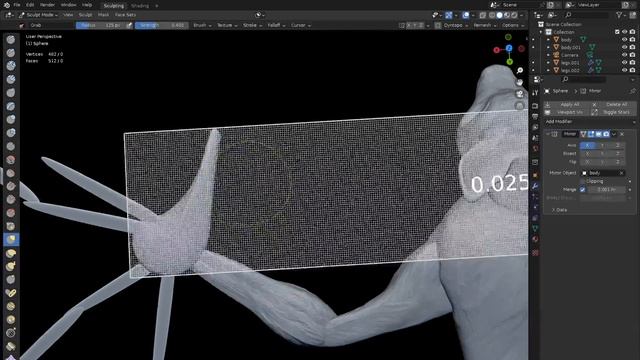Open the Cursor dropdown
This screenshot has height=360, width=640.
[x=301, y=25]
